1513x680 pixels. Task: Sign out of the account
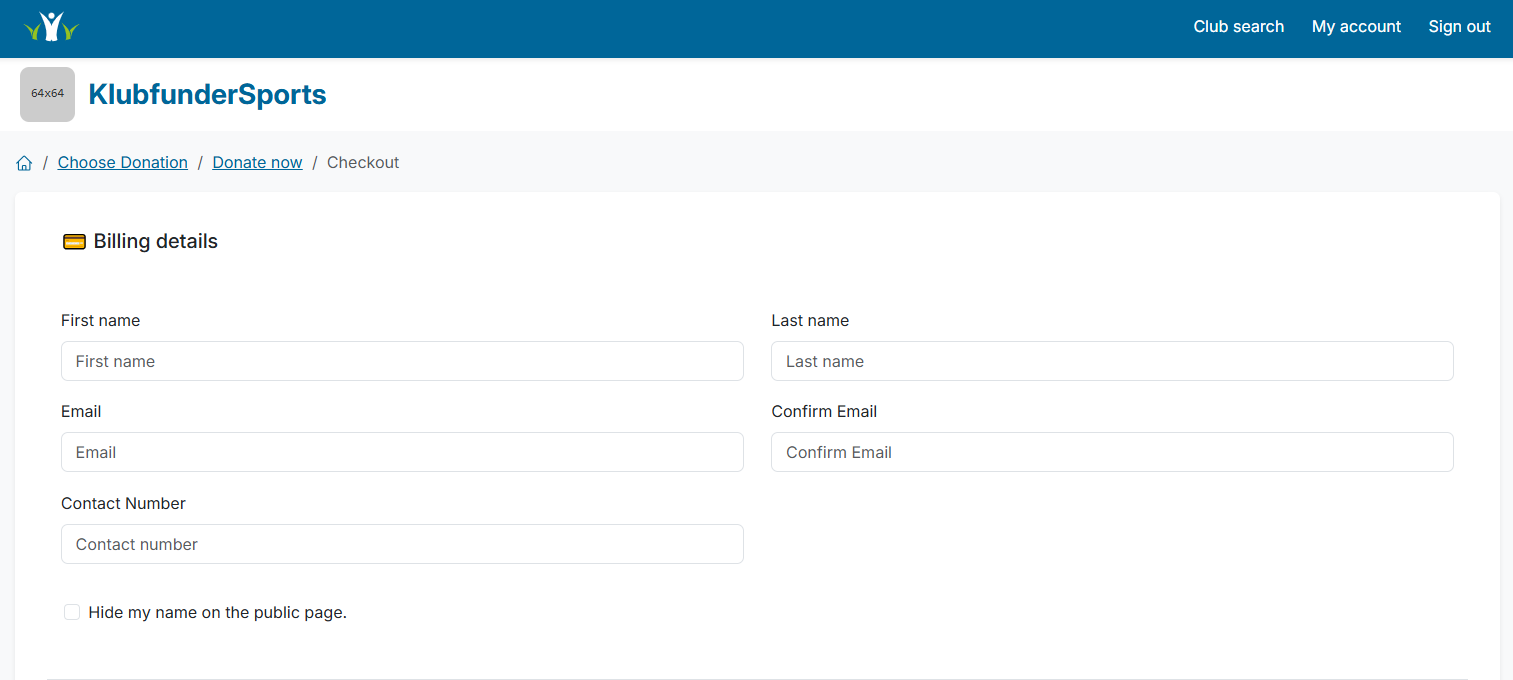1459,27
